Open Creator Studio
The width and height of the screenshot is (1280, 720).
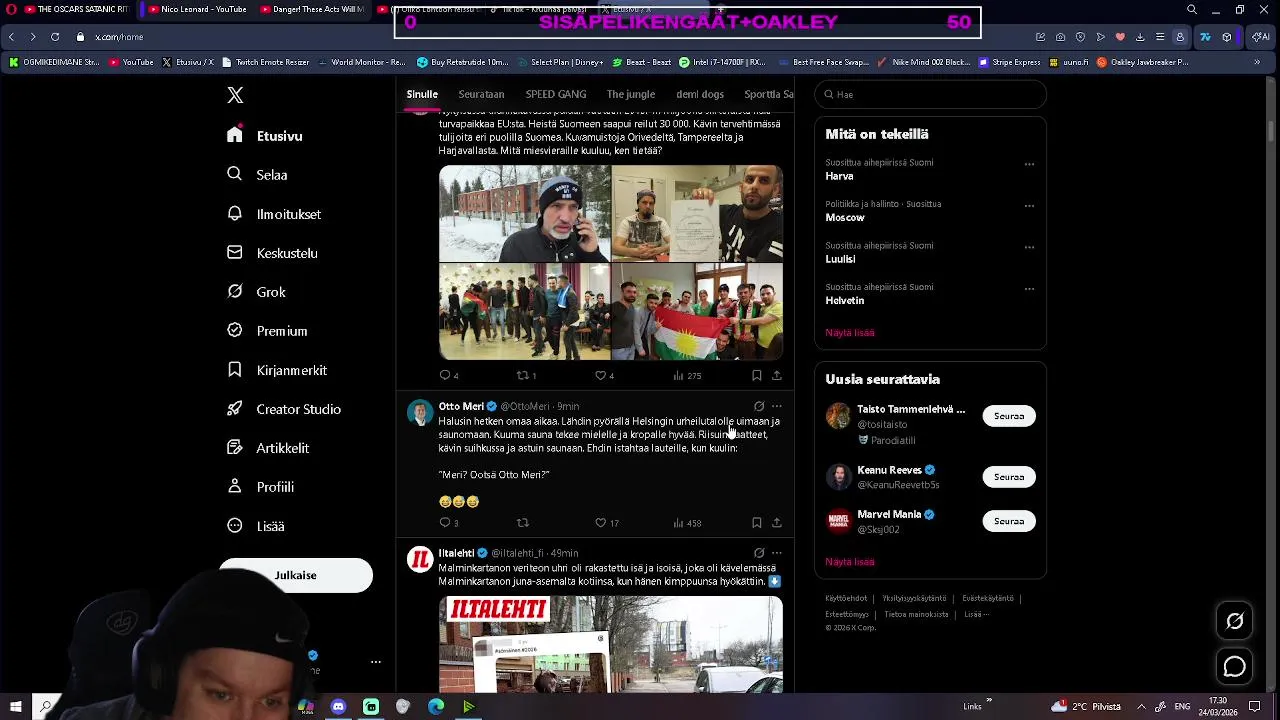(284, 409)
